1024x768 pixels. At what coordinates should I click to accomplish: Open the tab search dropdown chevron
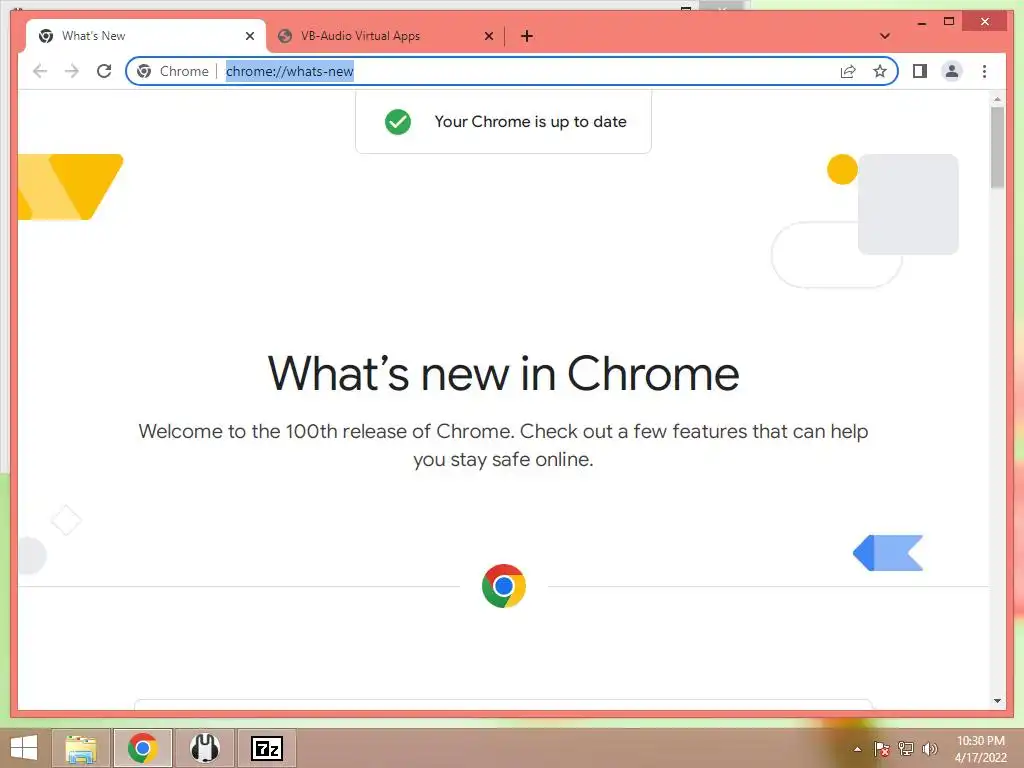(885, 36)
